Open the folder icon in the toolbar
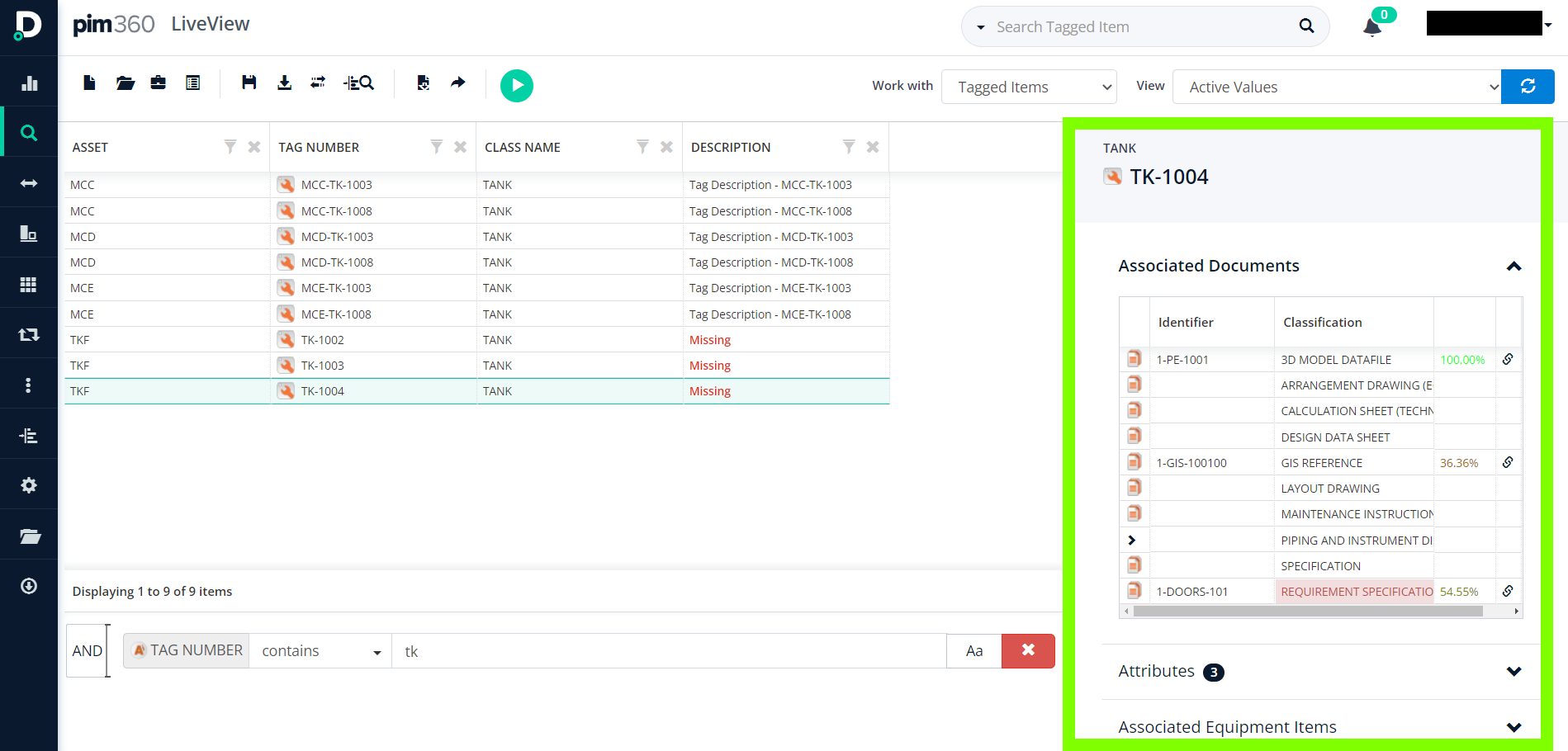The height and width of the screenshot is (751, 1568). (x=126, y=83)
